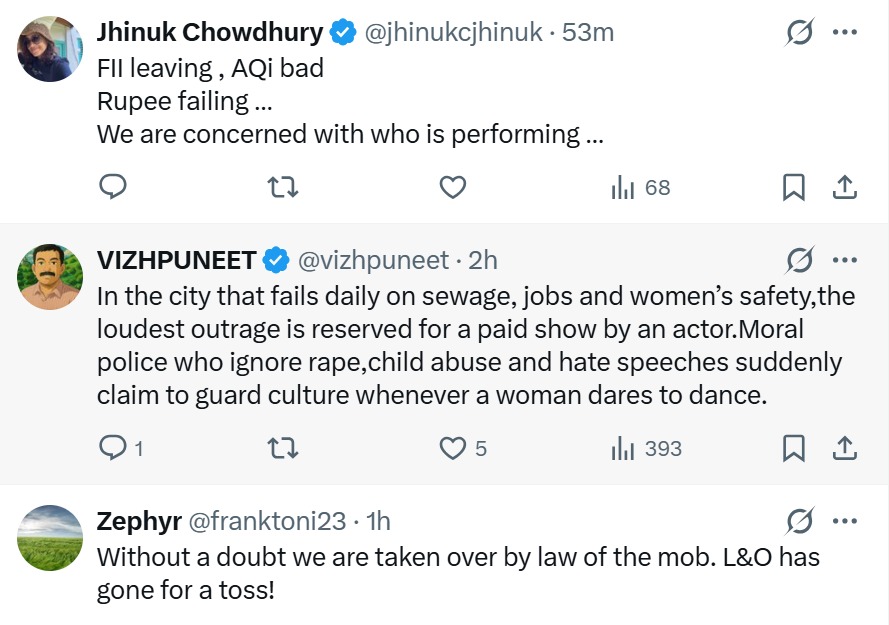Like Jhinuk Chowdhury's tweet
The image size is (889, 625).
454,187
